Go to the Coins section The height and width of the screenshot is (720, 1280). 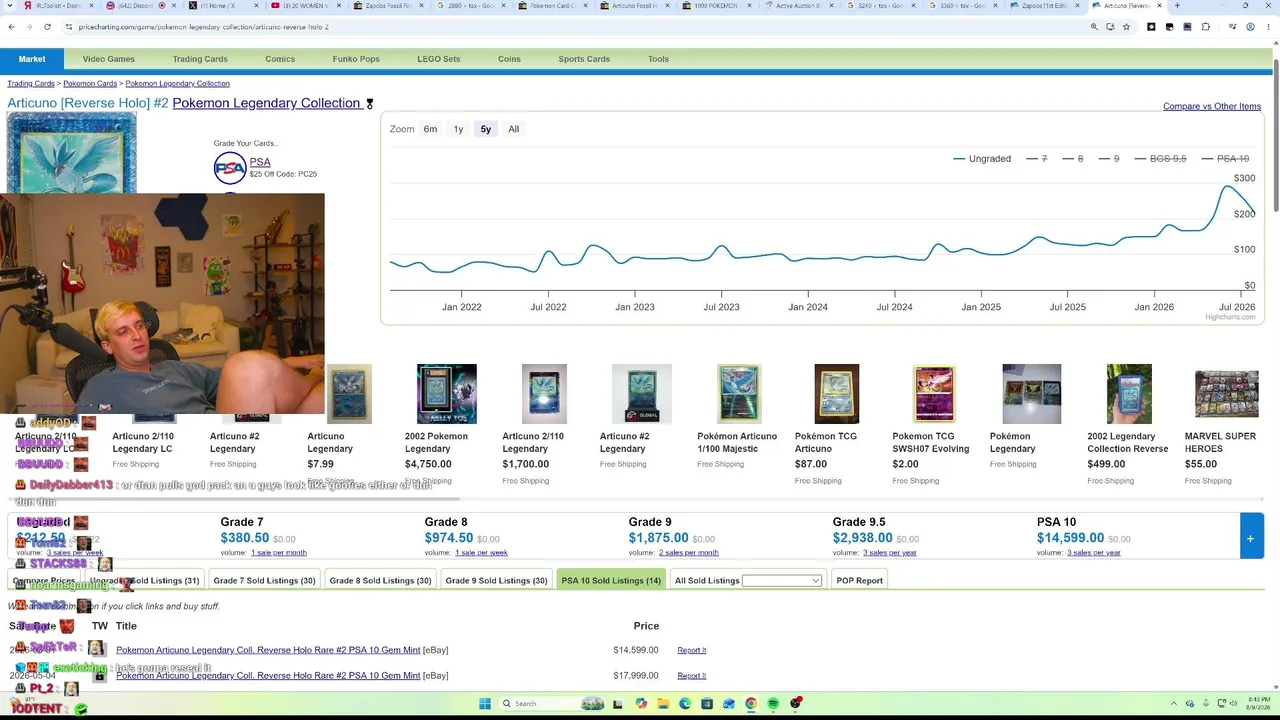[509, 59]
